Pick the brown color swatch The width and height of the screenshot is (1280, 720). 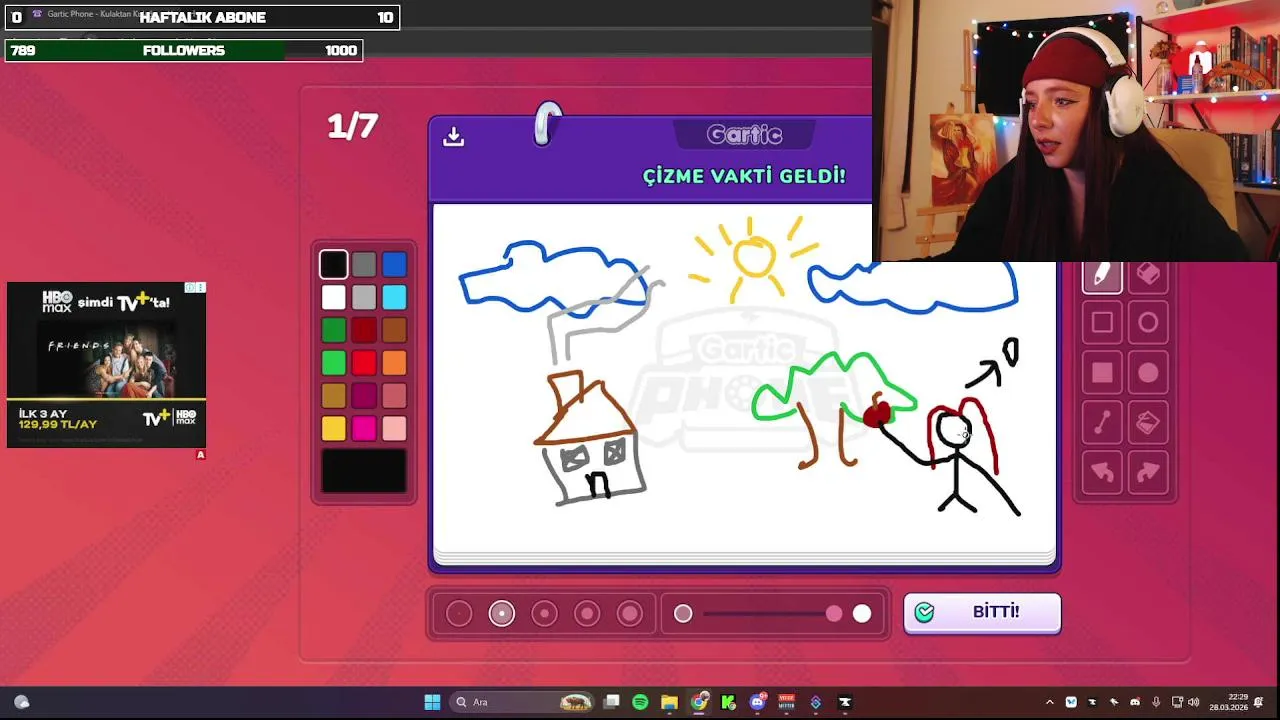(394, 330)
